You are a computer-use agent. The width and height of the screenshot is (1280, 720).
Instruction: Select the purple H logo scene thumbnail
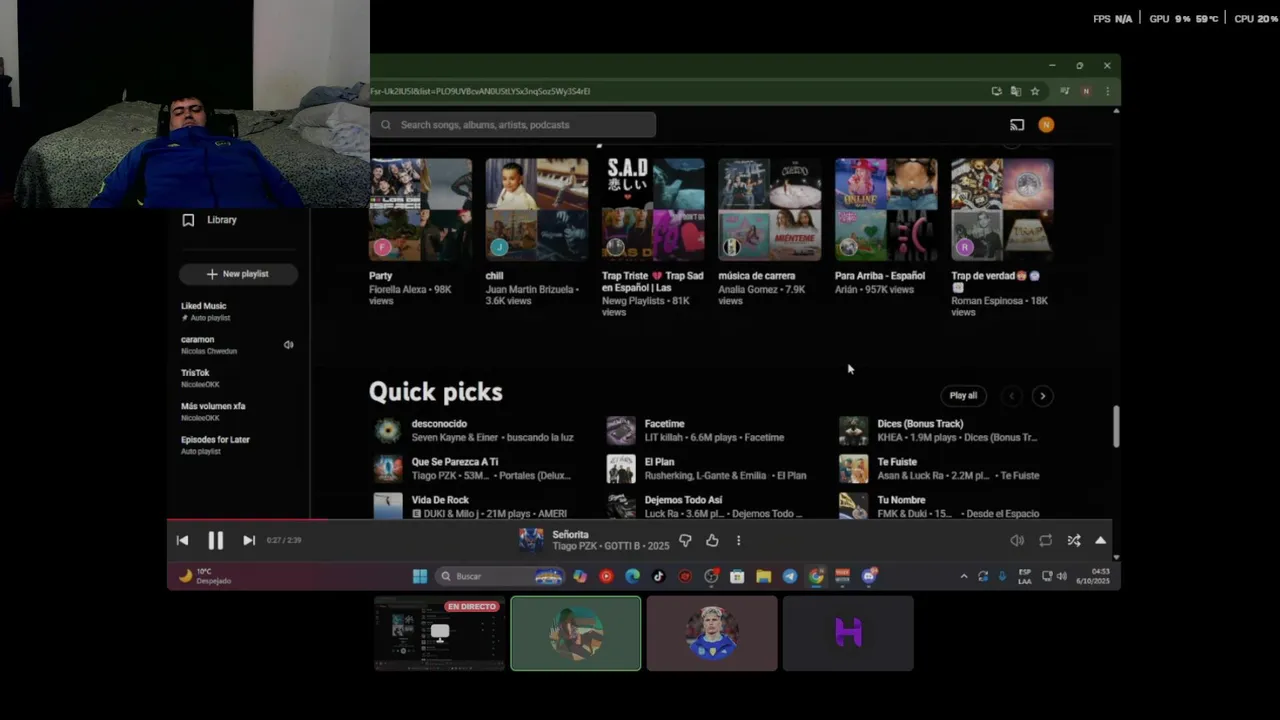(x=848, y=633)
